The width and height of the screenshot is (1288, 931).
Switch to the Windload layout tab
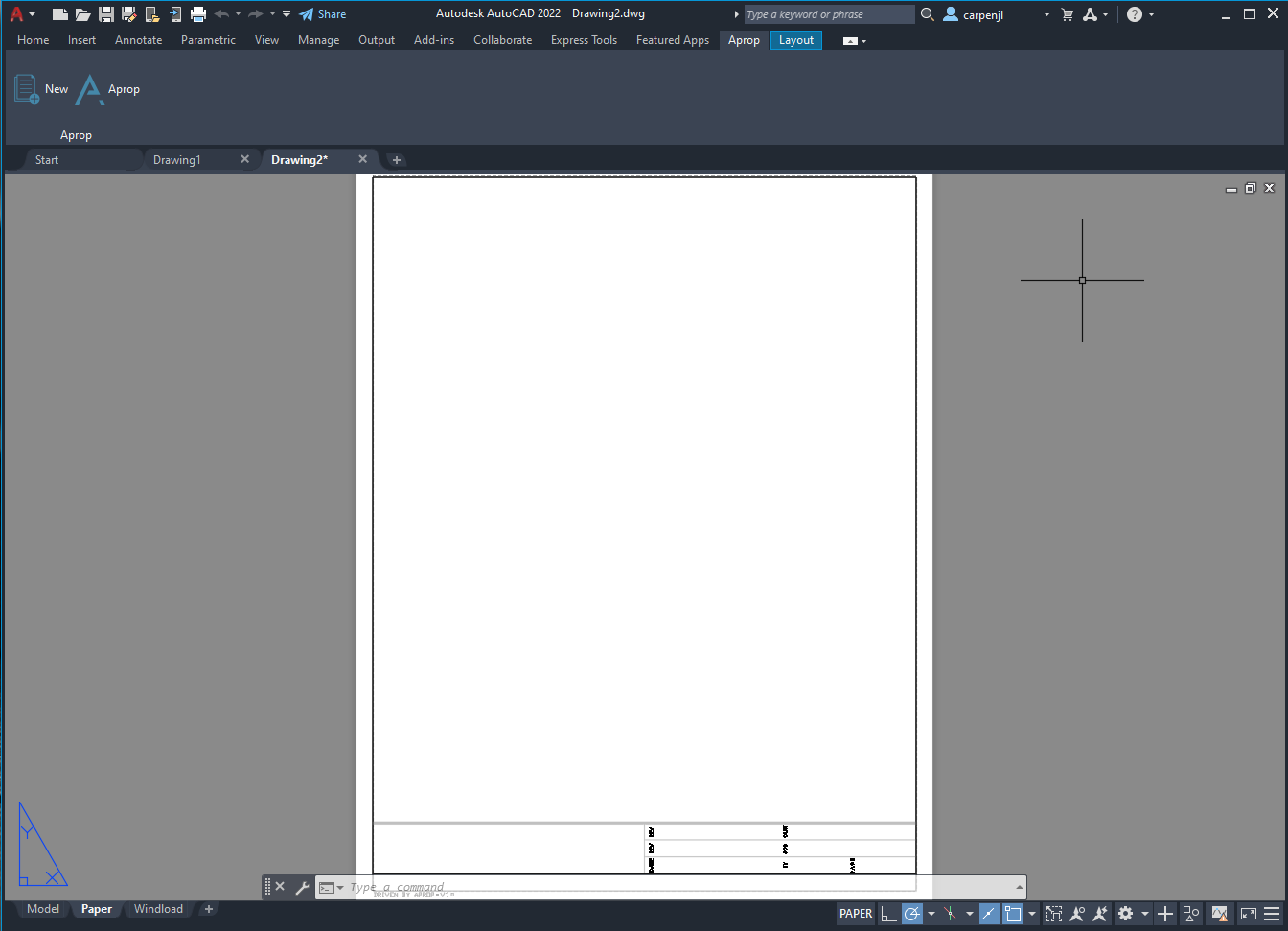click(x=158, y=909)
